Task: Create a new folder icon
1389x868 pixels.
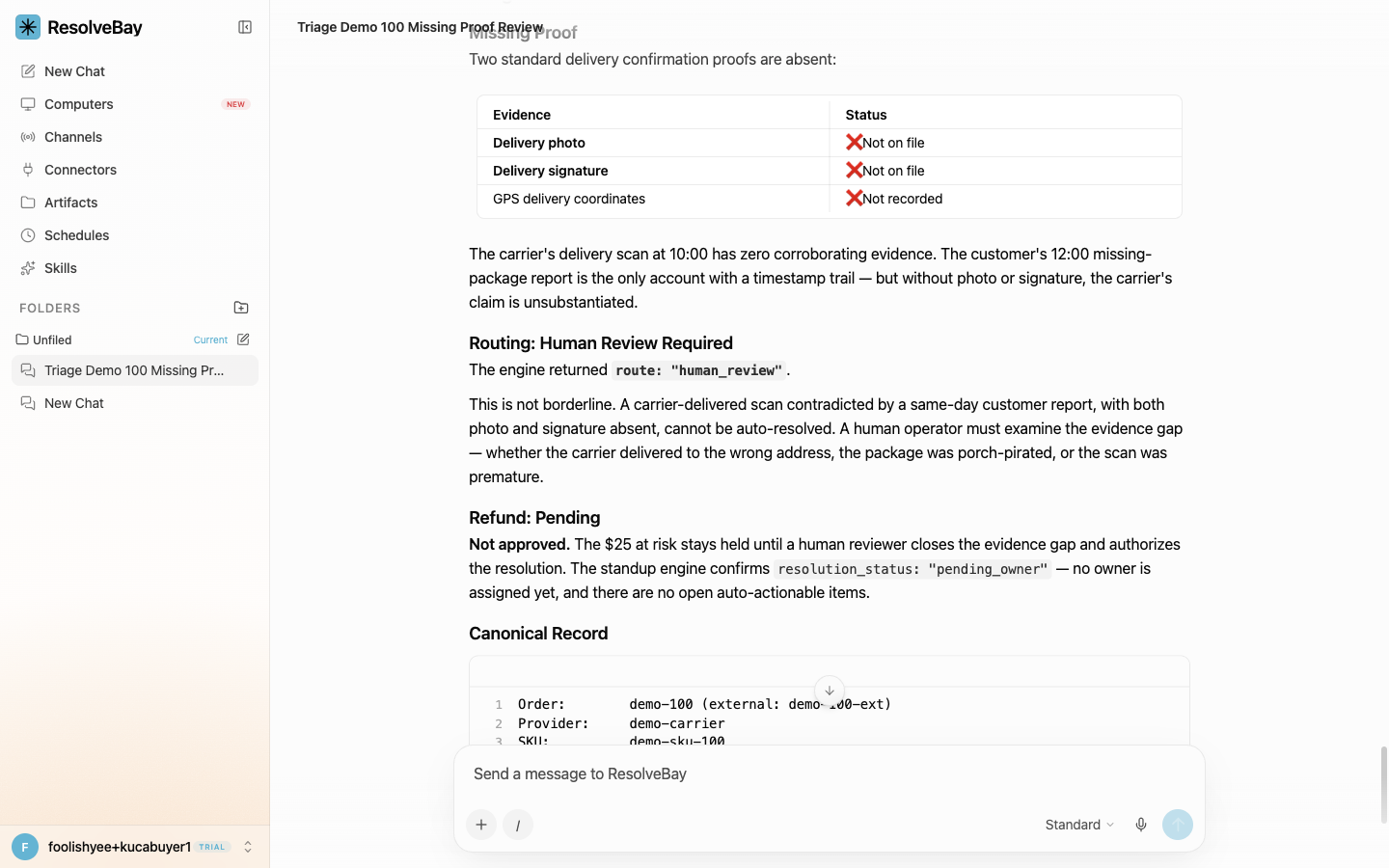Action: pos(241,308)
